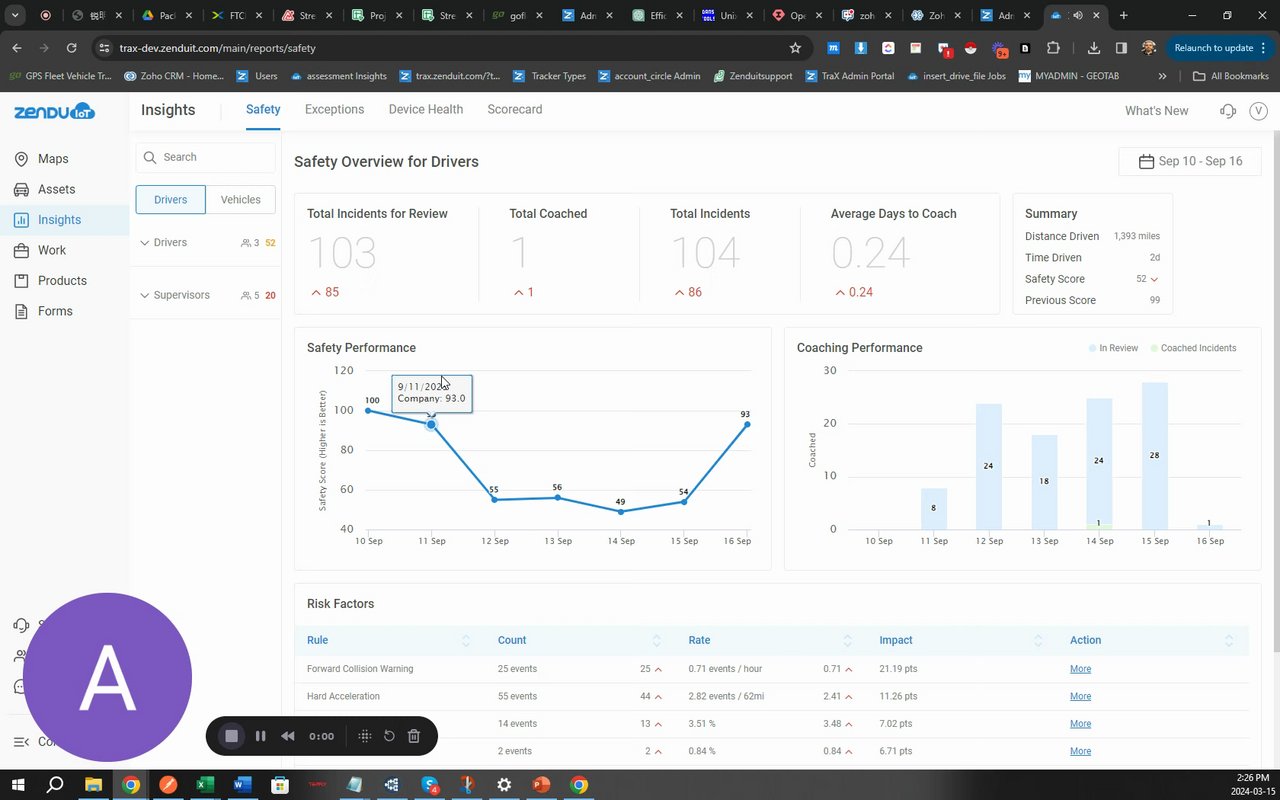
Task: Open More in the 14 events row
Action: click(x=1080, y=724)
